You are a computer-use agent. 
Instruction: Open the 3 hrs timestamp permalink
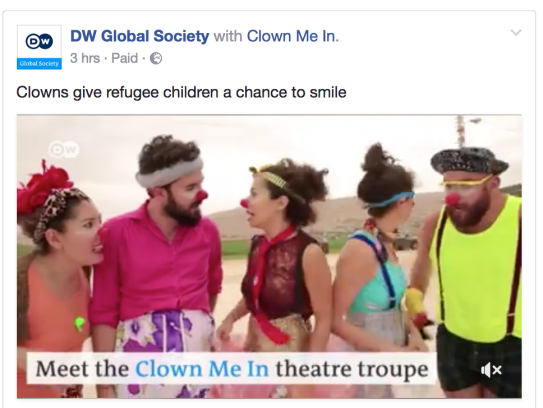point(85,58)
